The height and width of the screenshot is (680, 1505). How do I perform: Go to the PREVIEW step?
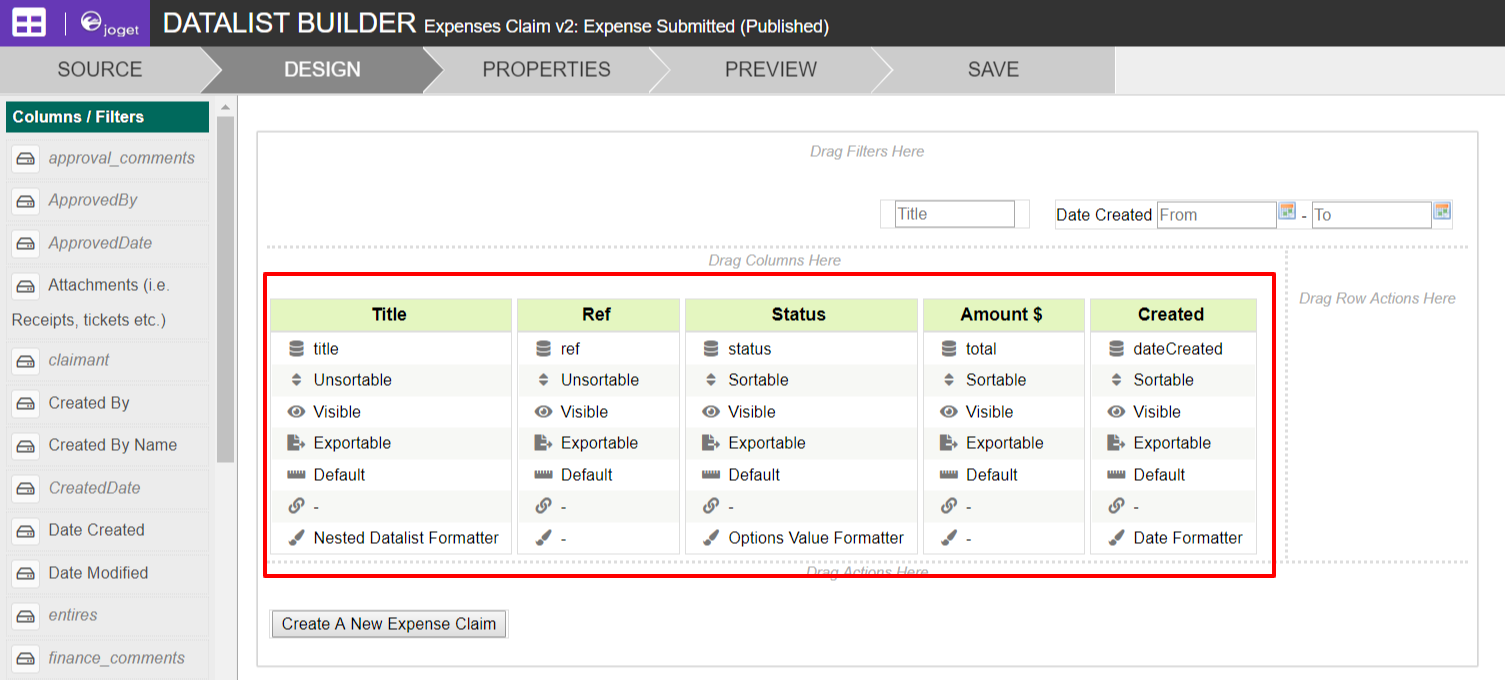[x=770, y=70]
